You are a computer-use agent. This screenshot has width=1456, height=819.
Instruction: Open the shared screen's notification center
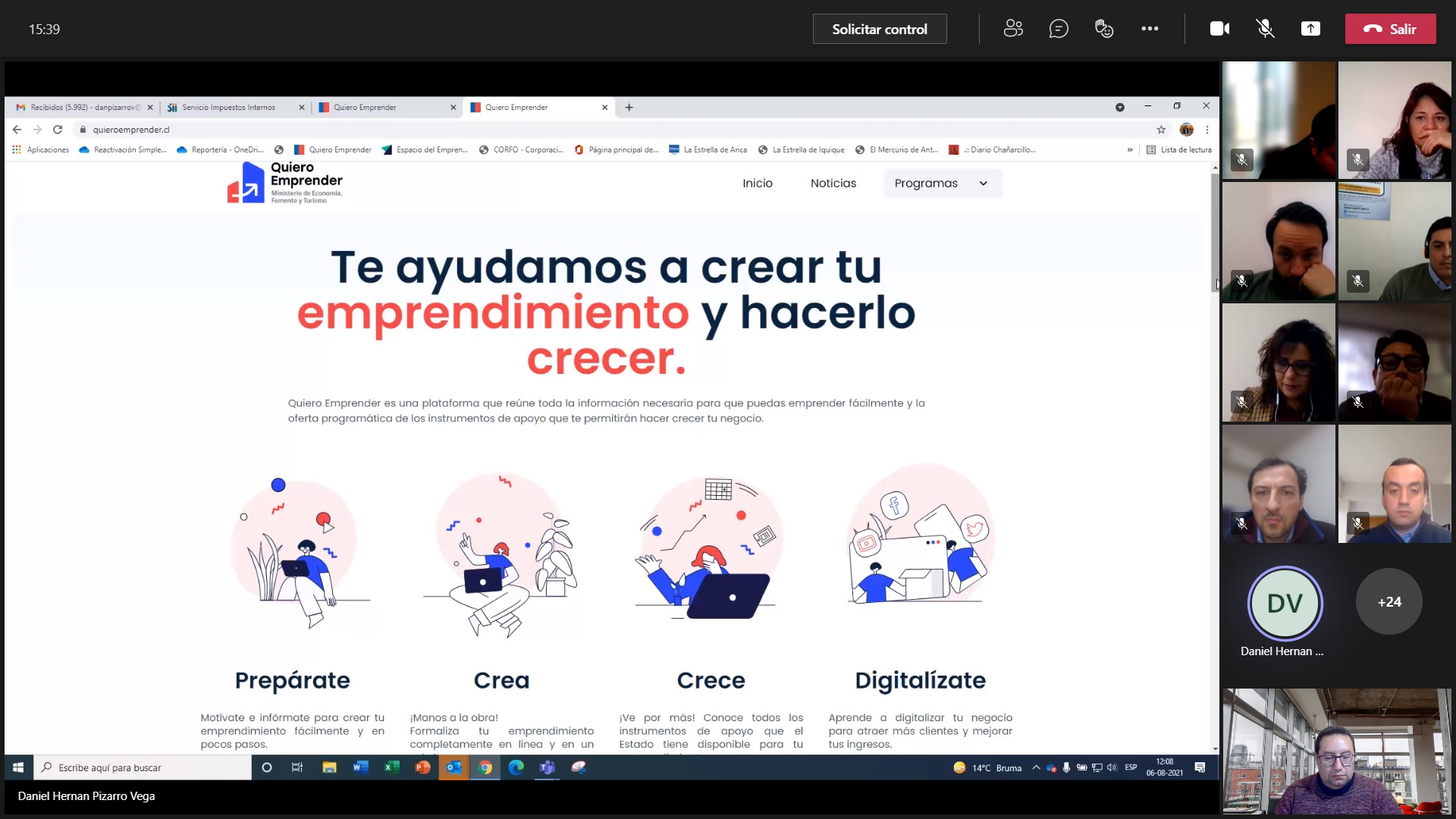(x=1200, y=767)
